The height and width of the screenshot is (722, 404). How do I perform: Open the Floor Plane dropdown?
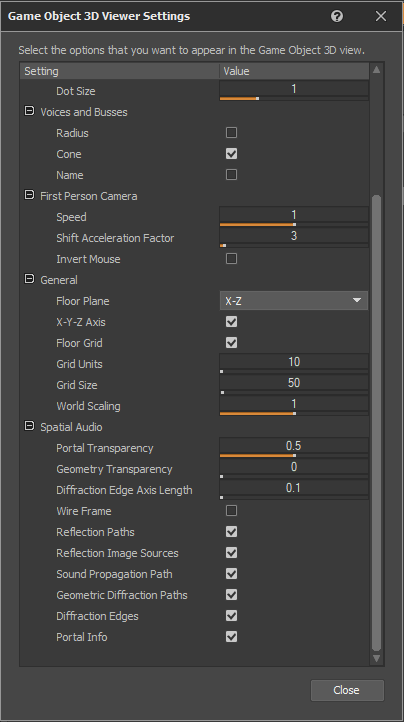point(293,301)
